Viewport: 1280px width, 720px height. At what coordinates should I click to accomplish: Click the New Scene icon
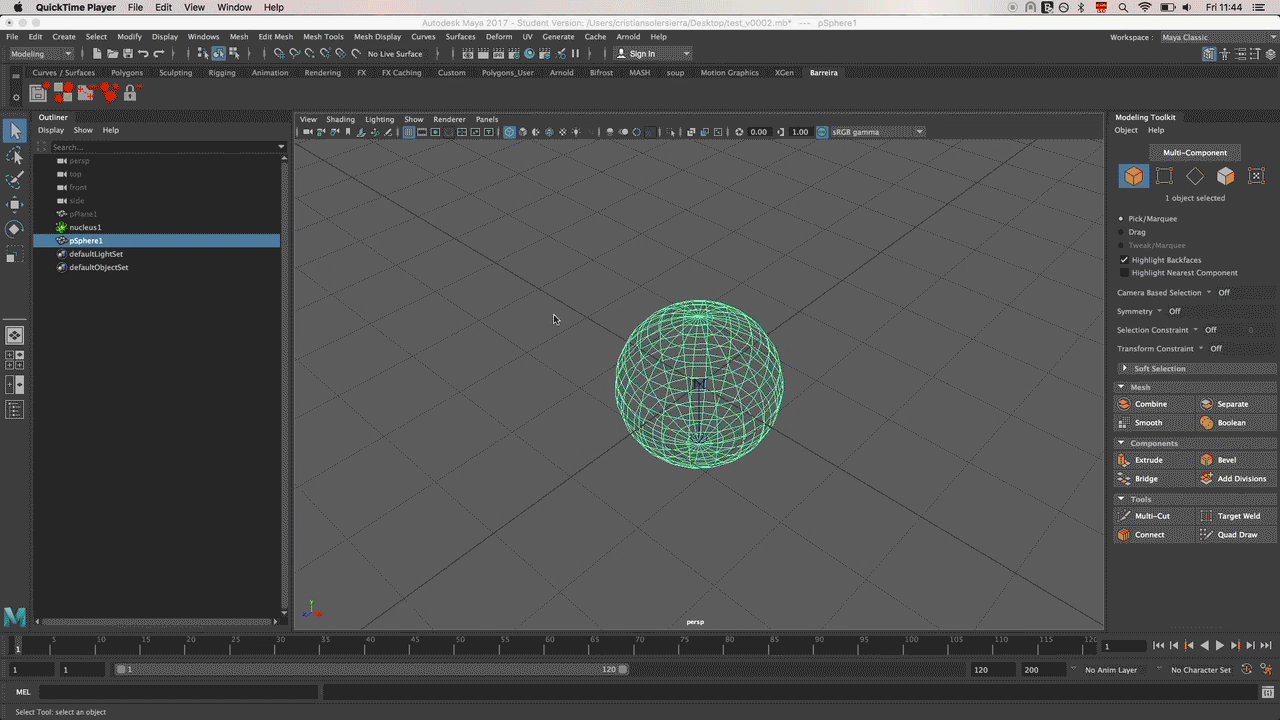[x=97, y=53]
